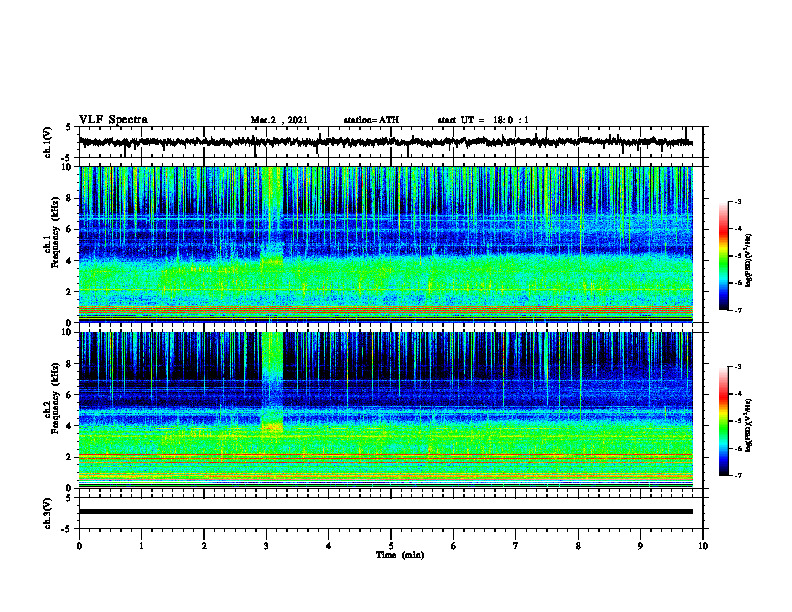This screenshot has width=792, height=612.
Task: Click the time axis tick label "1"
Action: click(x=141, y=546)
